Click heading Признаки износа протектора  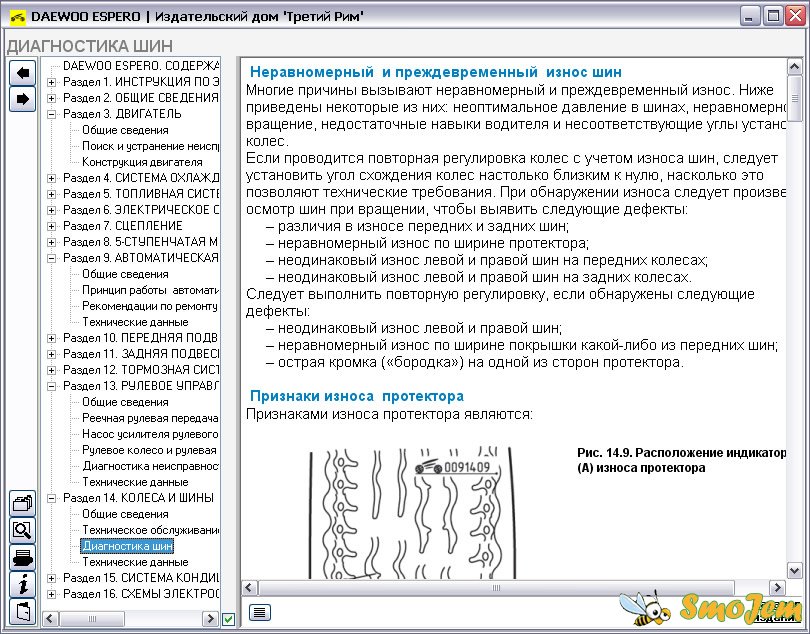356,396
